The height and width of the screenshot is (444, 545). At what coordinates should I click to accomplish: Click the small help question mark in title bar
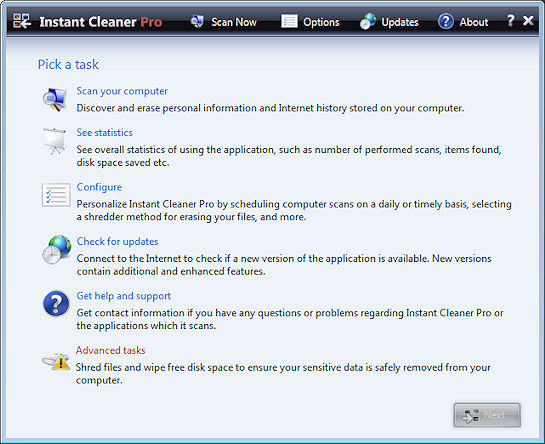[x=510, y=21]
